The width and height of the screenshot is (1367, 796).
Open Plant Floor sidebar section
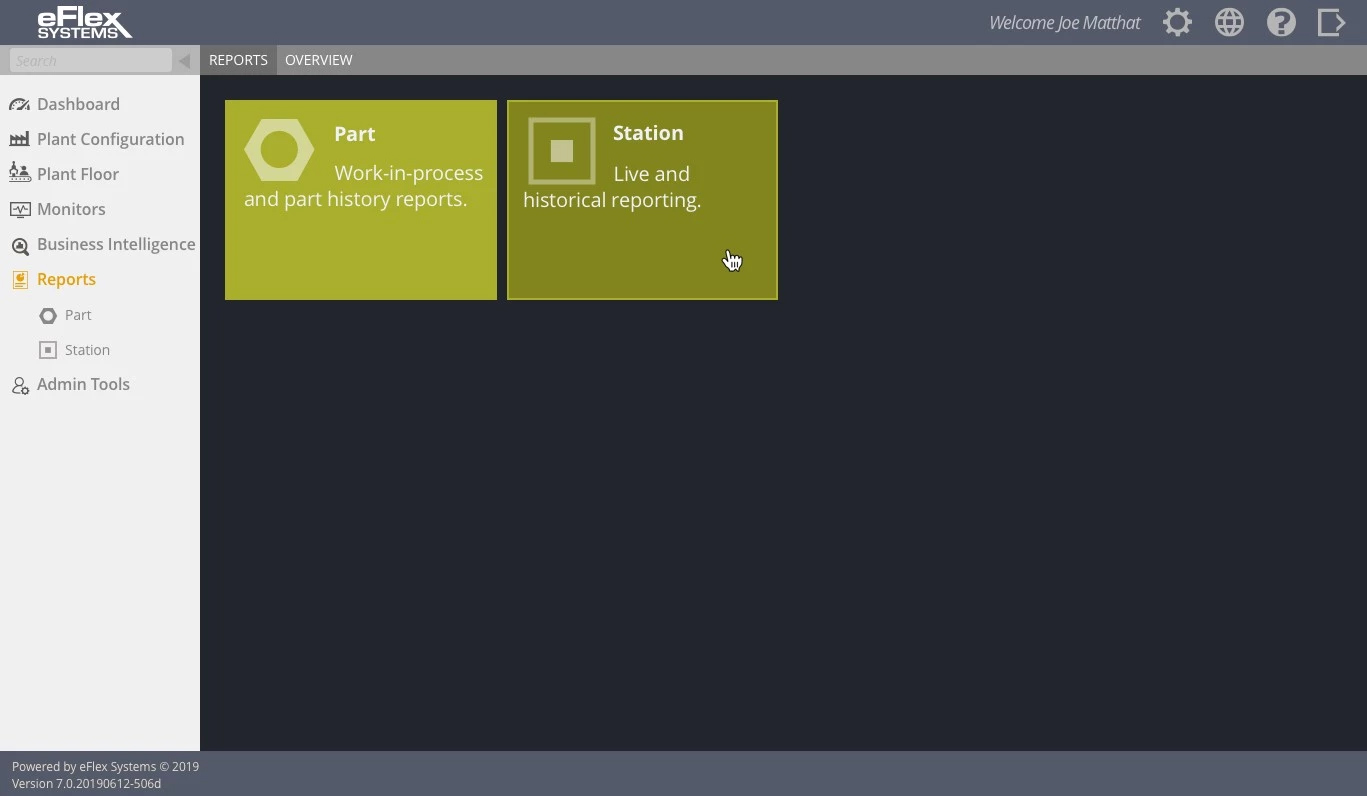click(77, 174)
